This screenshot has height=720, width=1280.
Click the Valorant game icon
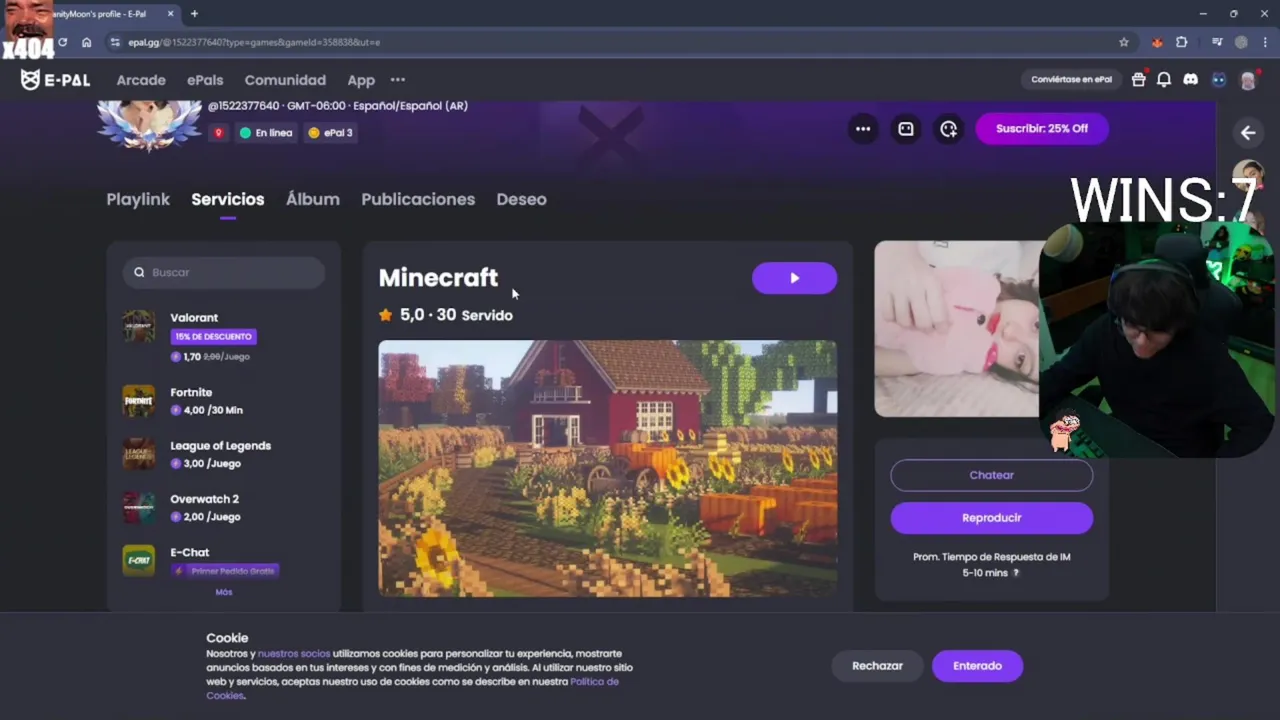click(x=139, y=326)
